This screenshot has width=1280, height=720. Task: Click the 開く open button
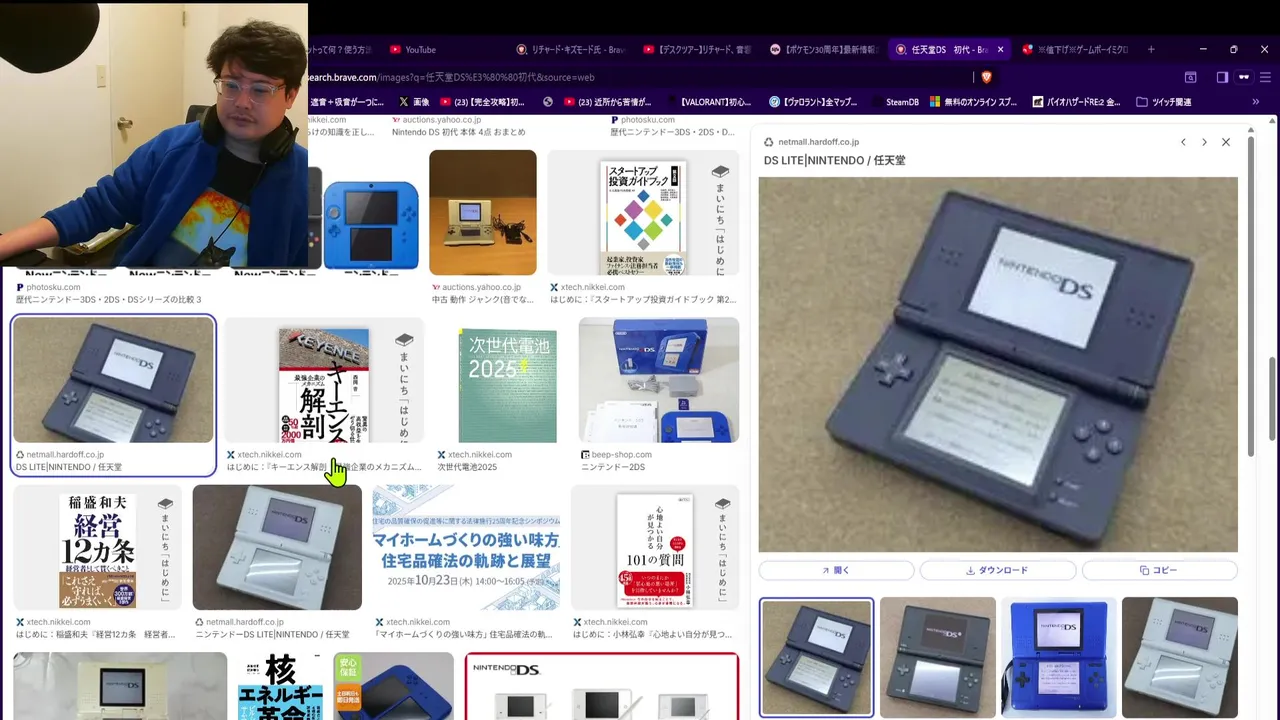point(836,570)
